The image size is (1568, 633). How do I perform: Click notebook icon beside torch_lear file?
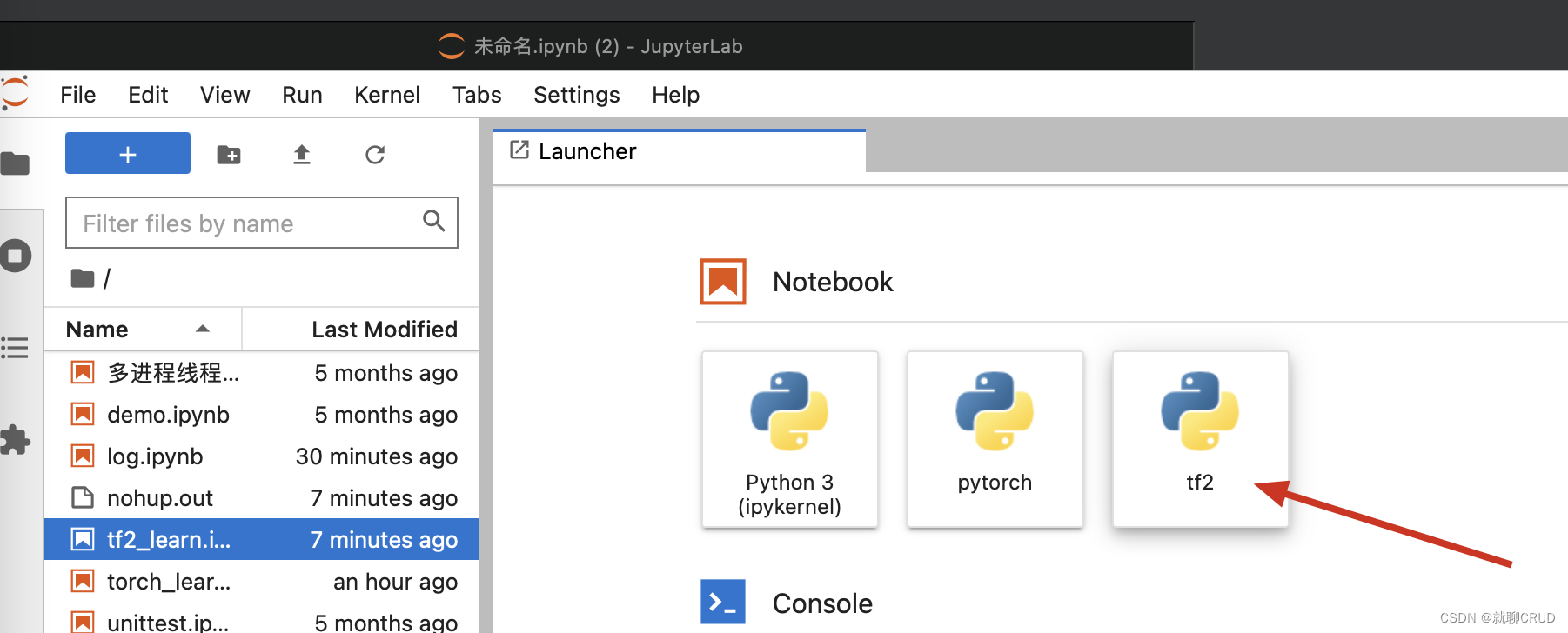[x=83, y=581]
